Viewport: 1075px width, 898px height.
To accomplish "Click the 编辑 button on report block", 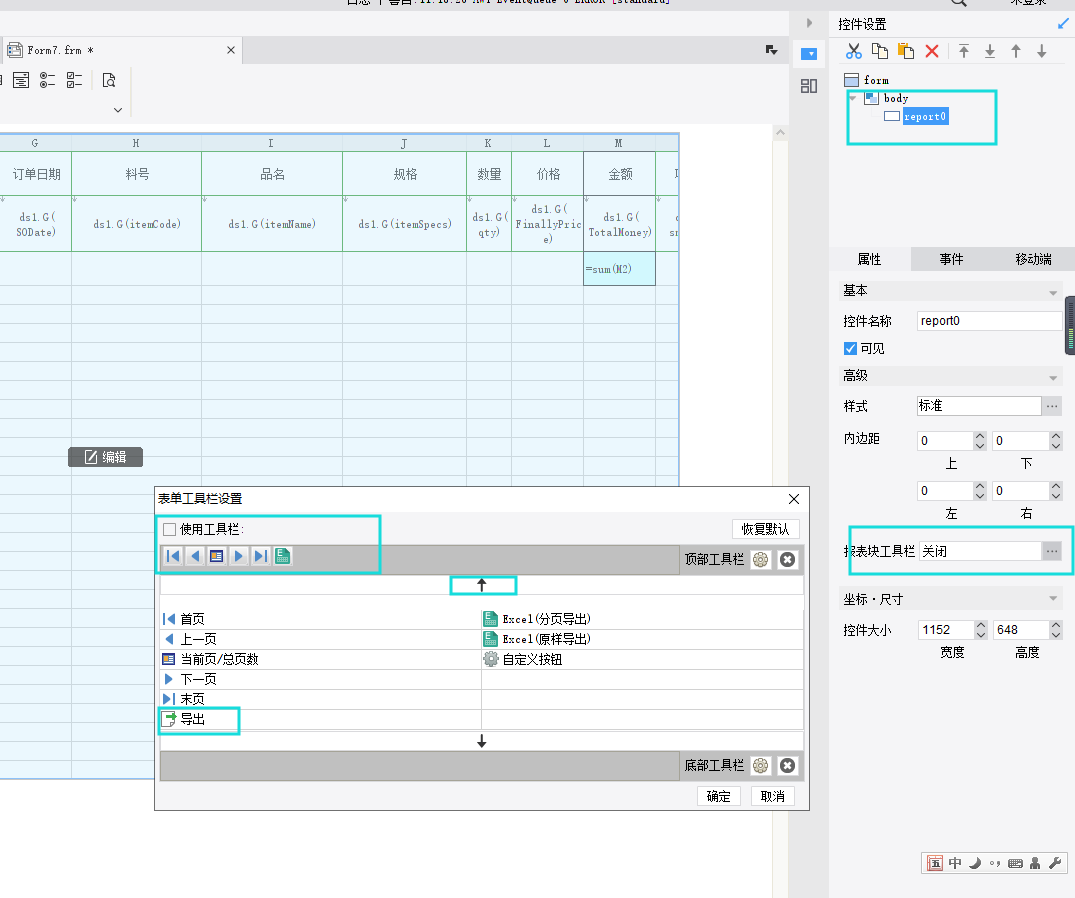I will [x=106, y=457].
